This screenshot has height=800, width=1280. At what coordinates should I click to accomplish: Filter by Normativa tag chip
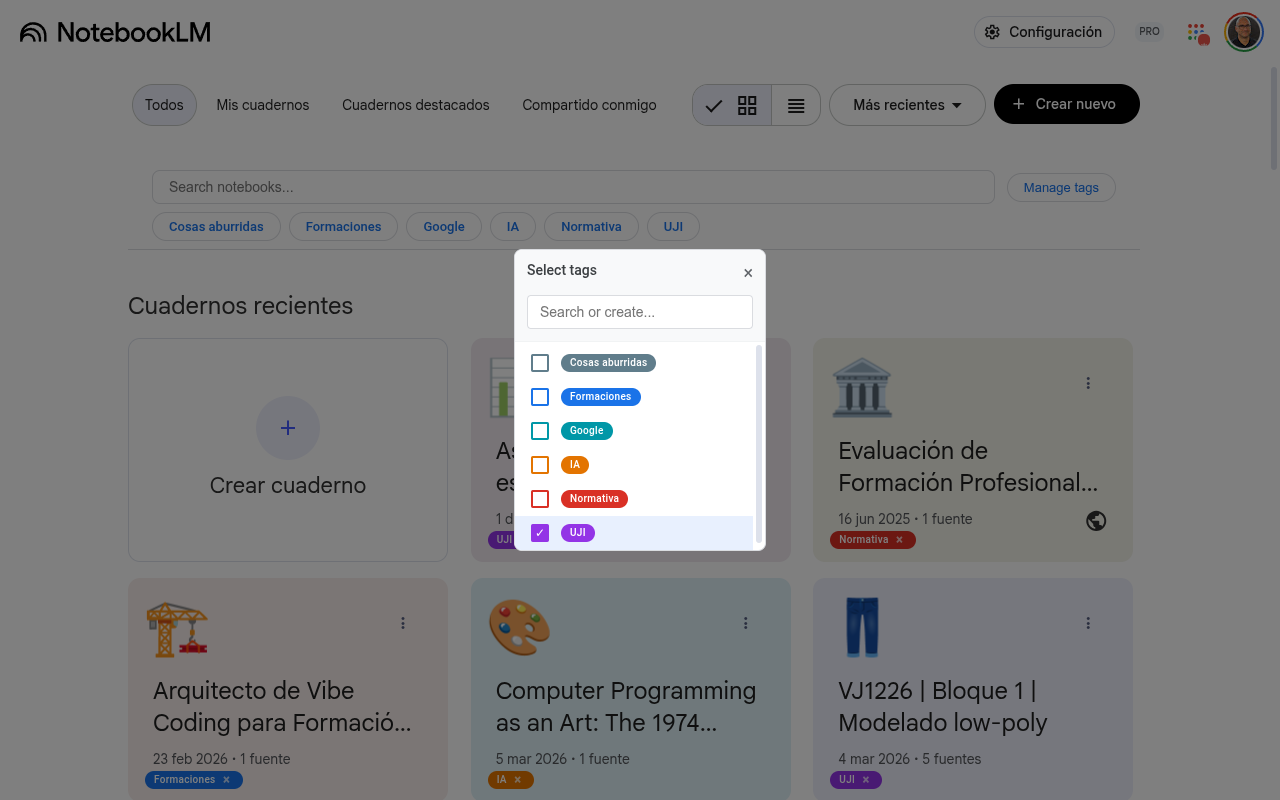591,227
